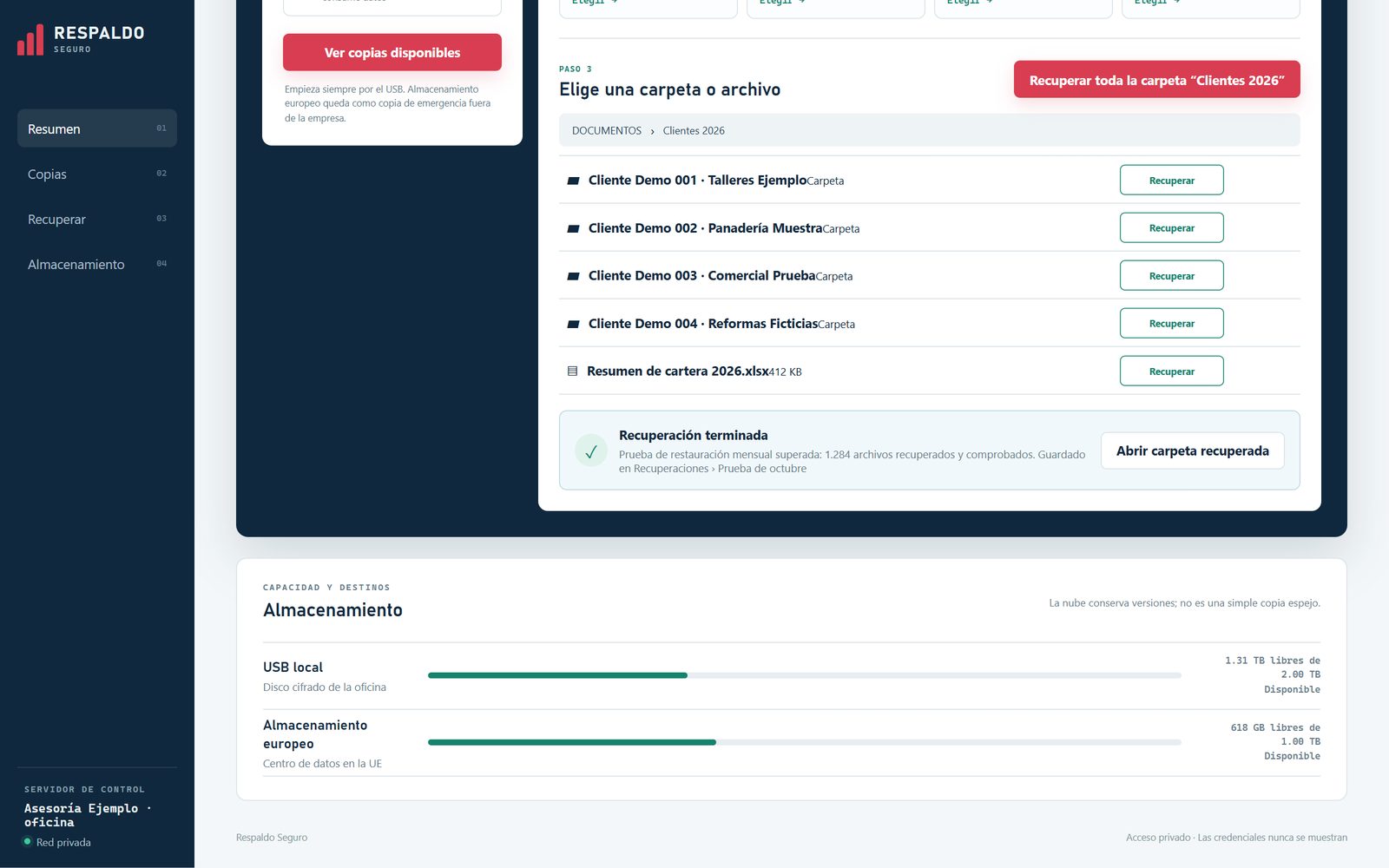Recover the Resumen de cartera 2026.xlsx file

(x=1172, y=372)
